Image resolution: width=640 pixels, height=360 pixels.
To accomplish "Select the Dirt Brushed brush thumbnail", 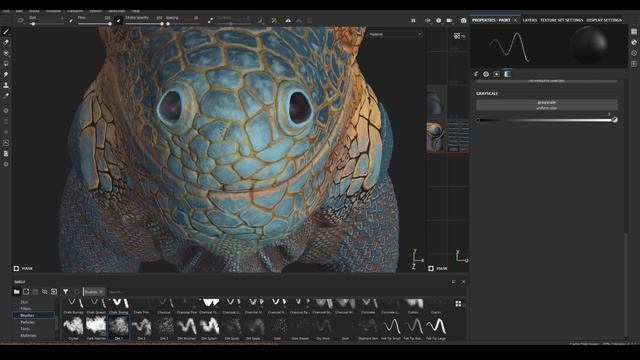I will [x=187, y=328].
